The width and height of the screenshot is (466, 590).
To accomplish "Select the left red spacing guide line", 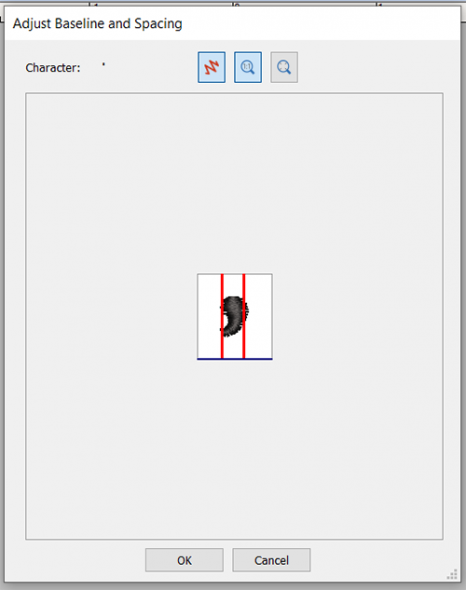I will (x=222, y=316).
